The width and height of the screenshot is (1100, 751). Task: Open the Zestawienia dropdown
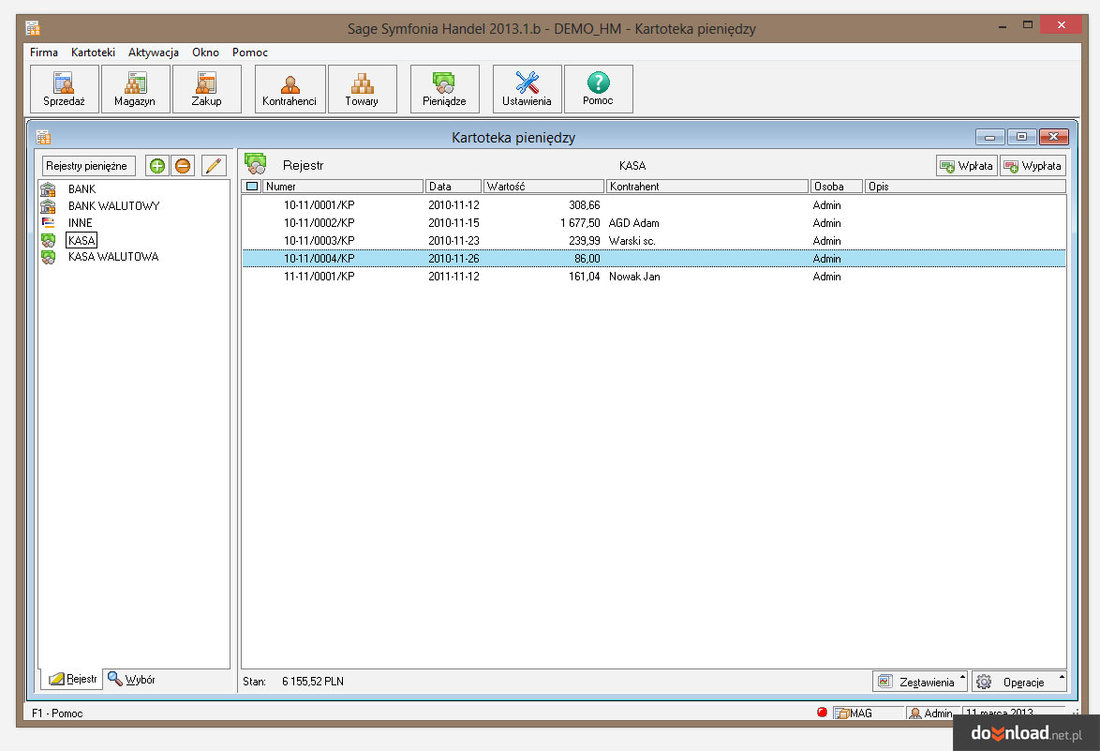pyautogui.click(x=920, y=682)
